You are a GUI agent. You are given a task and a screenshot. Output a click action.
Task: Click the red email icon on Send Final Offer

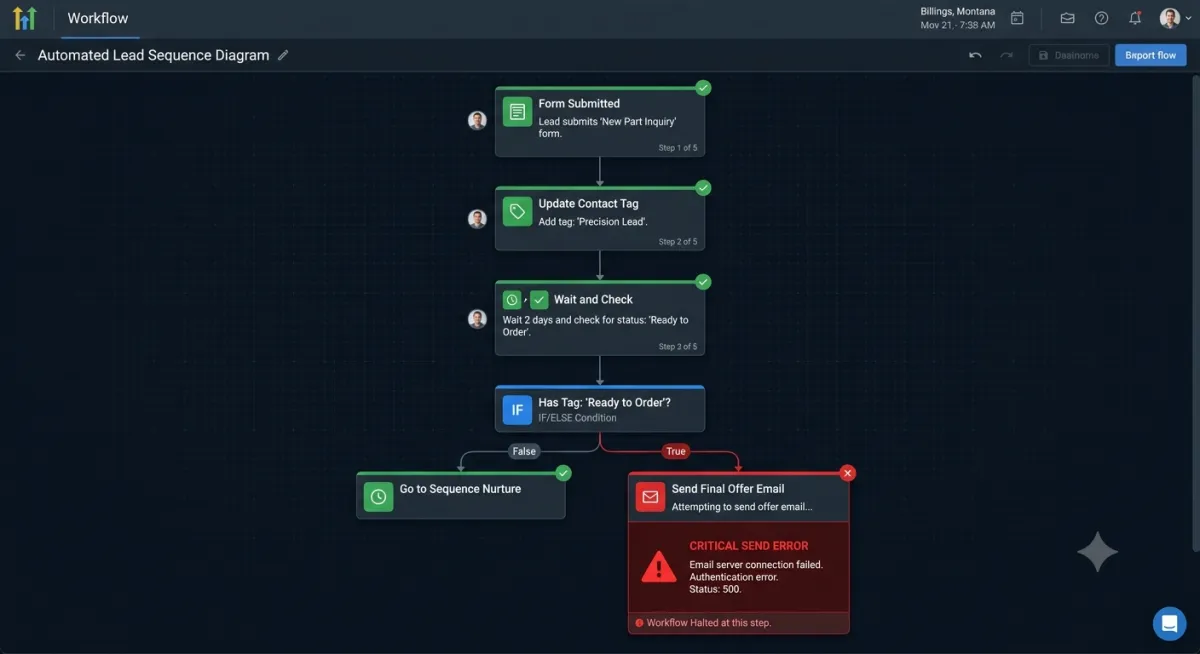coord(651,497)
